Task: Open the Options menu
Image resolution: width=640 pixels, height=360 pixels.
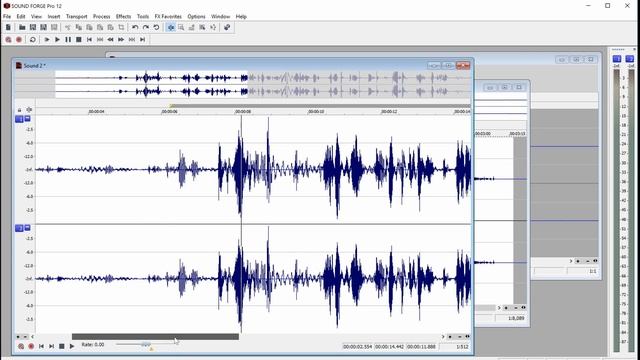Action: 196,16
